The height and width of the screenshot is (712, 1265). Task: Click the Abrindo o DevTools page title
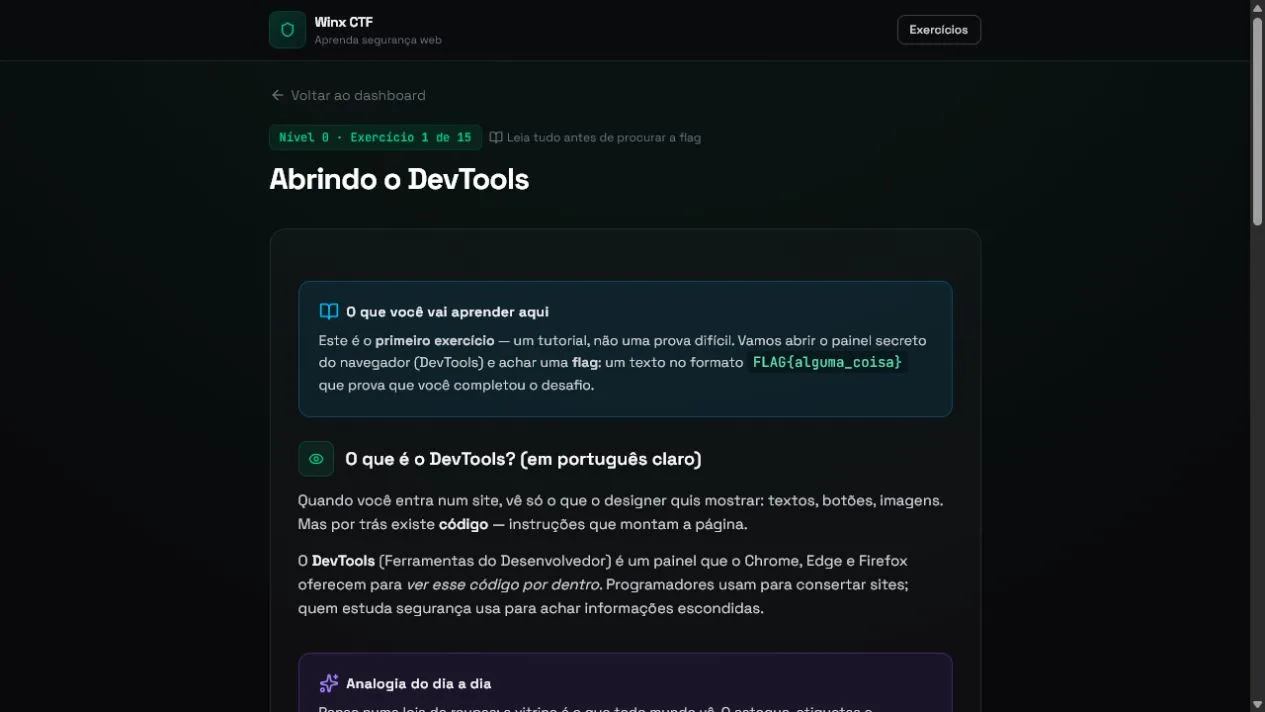click(399, 179)
